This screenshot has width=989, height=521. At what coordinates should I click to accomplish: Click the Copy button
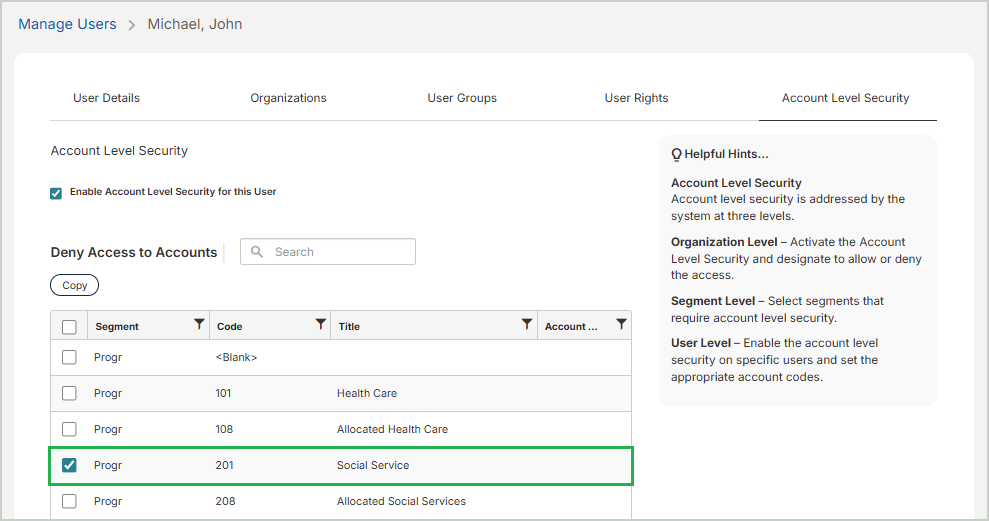click(75, 285)
